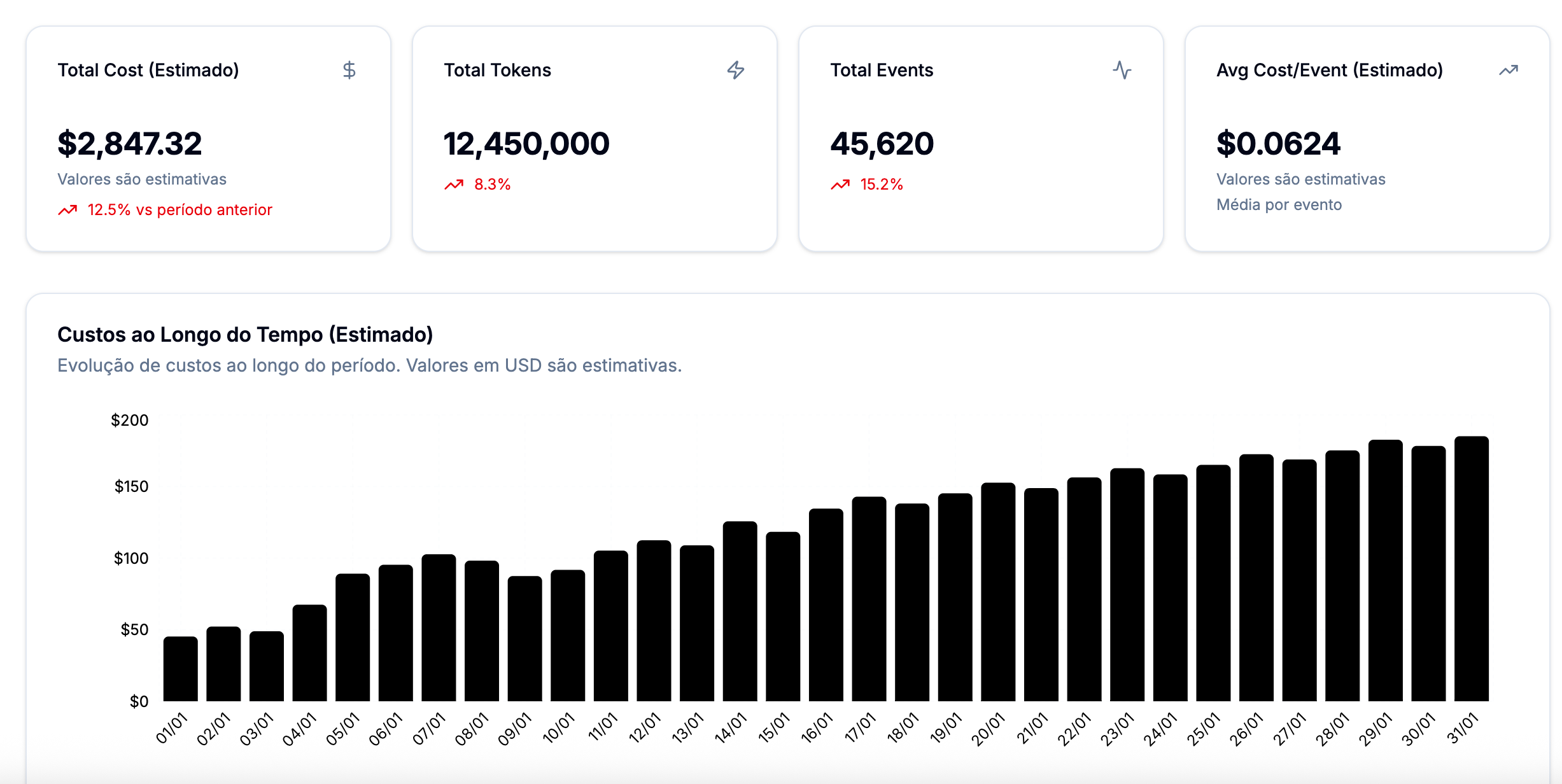Click the activity pulse icon in Total Events card
The width and height of the screenshot is (1562, 784).
pyautogui.click(x=1122, y=70)
